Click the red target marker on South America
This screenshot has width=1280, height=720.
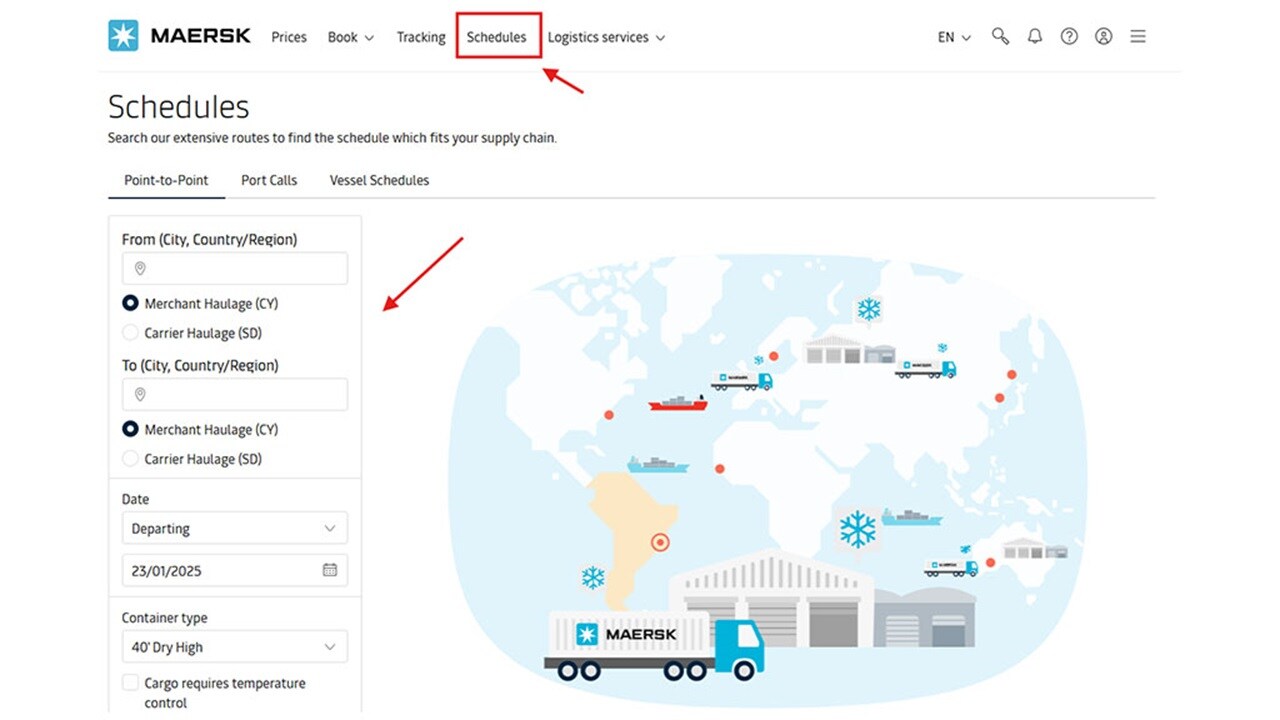660,543
